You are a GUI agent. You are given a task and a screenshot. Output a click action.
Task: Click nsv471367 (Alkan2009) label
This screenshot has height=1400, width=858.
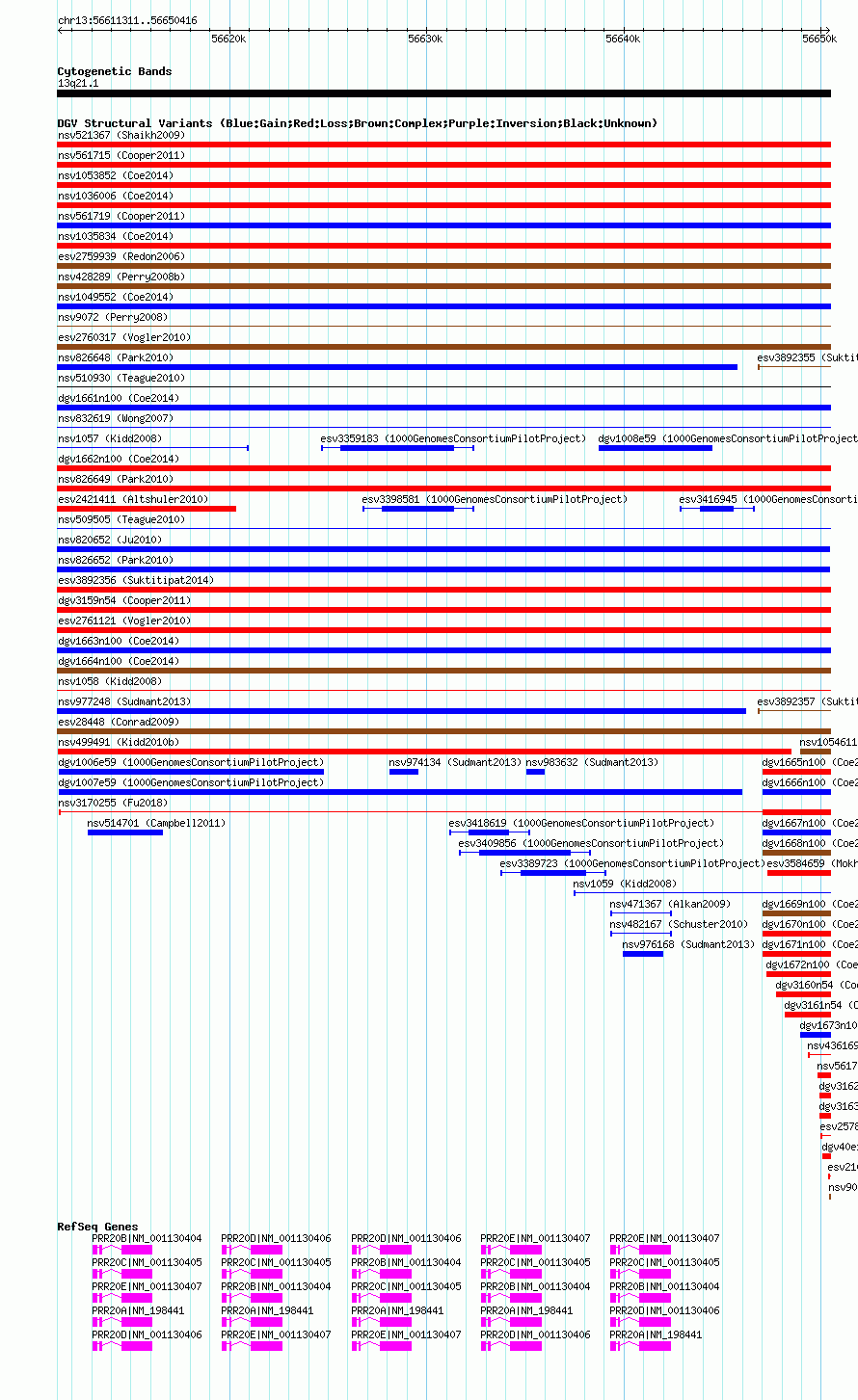671,904
